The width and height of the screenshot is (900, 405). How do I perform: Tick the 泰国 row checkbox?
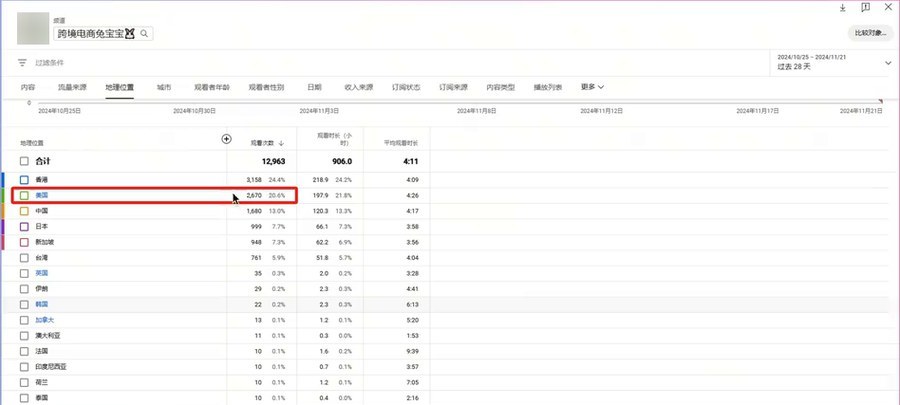(24, 398)
